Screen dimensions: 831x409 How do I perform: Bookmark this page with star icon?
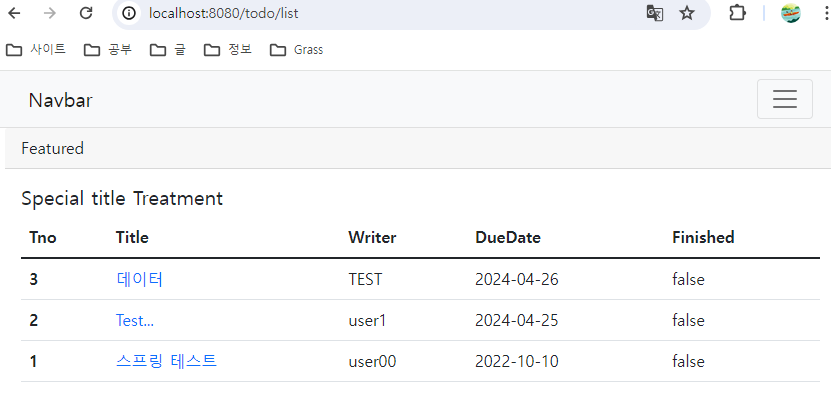click(x=687, y=13)
